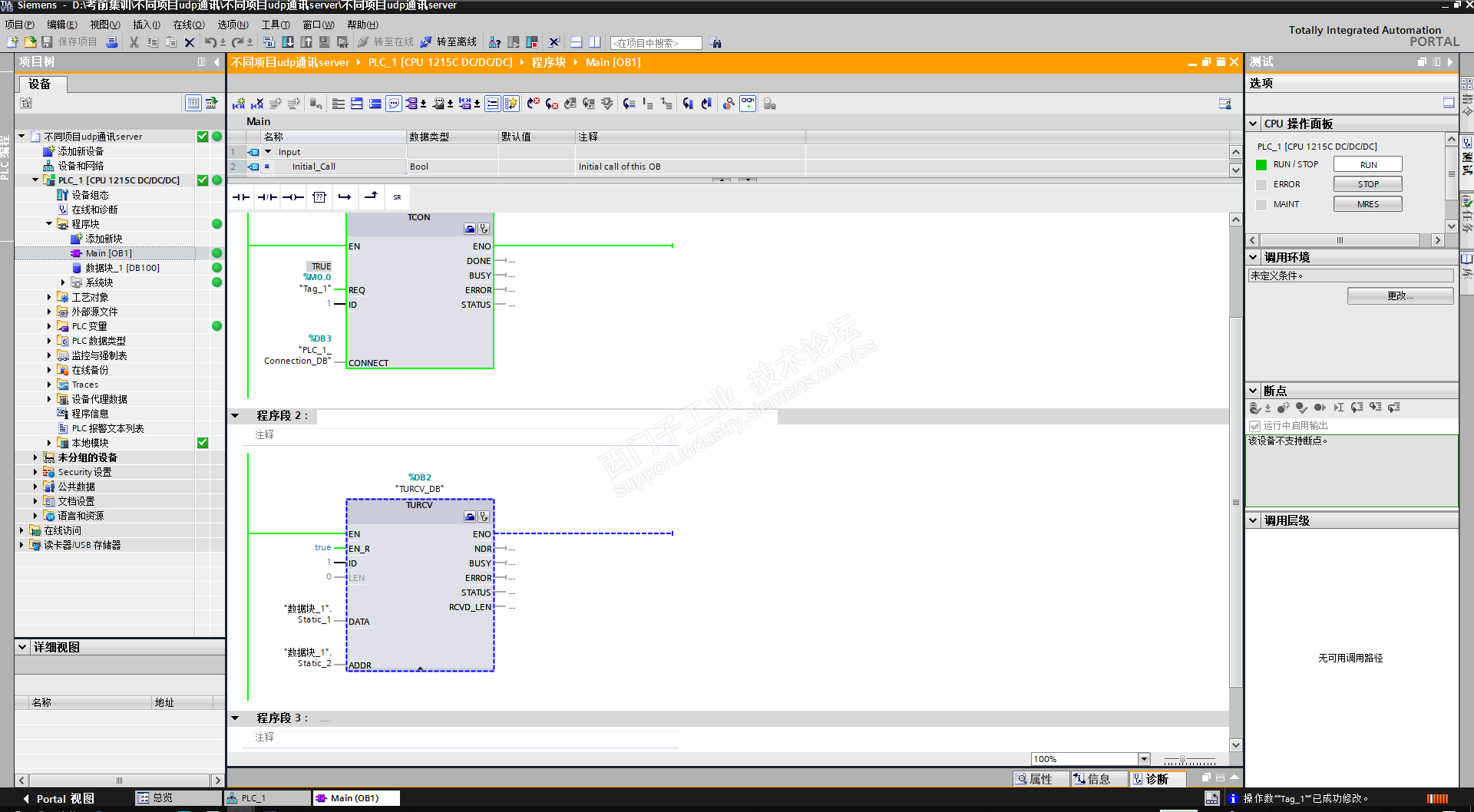Open the 工具(T) menu
This screenshot has height=812, width=1474.
(x=275, y=25)
